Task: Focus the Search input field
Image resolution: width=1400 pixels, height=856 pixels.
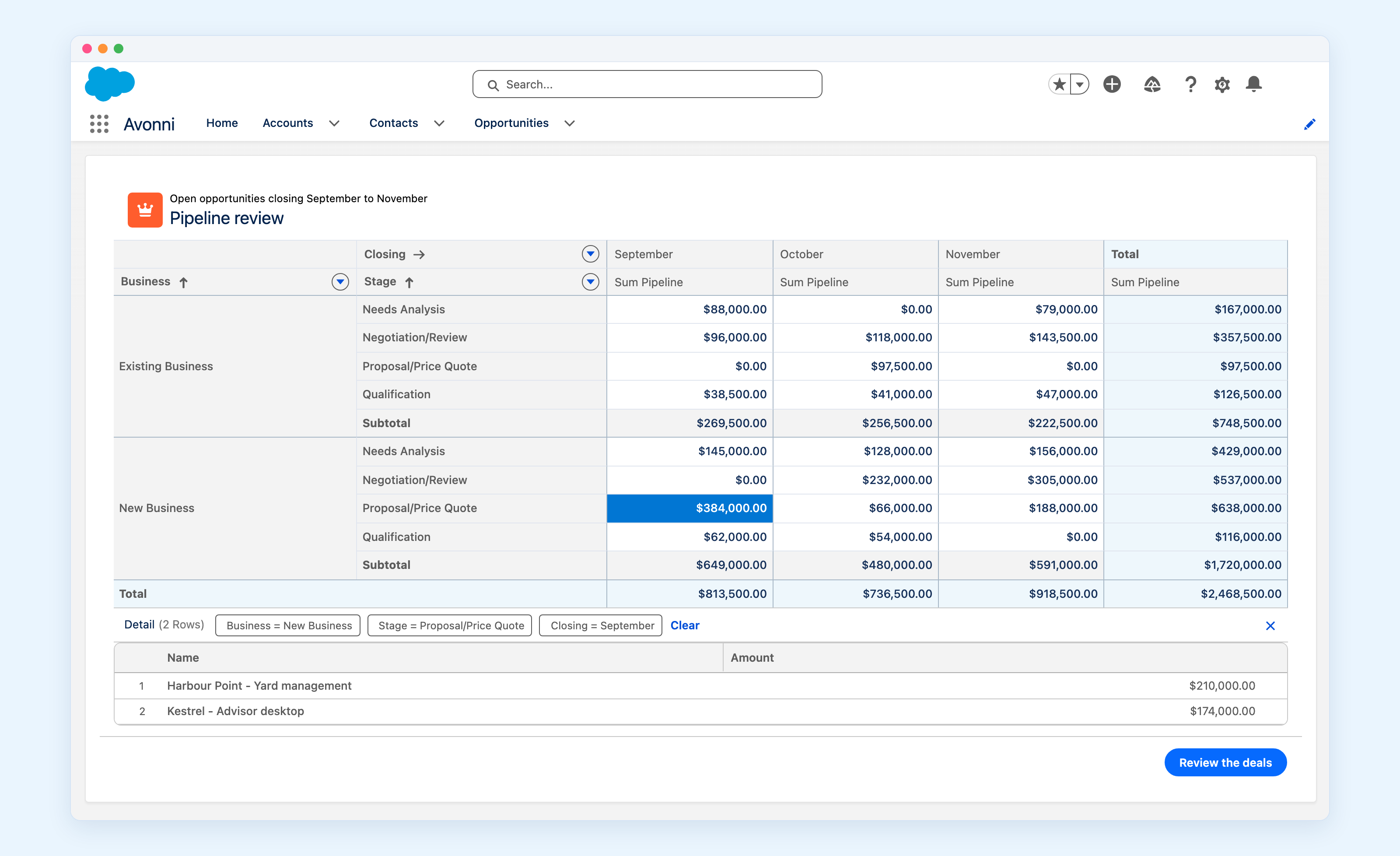Action: click(647, 84)
